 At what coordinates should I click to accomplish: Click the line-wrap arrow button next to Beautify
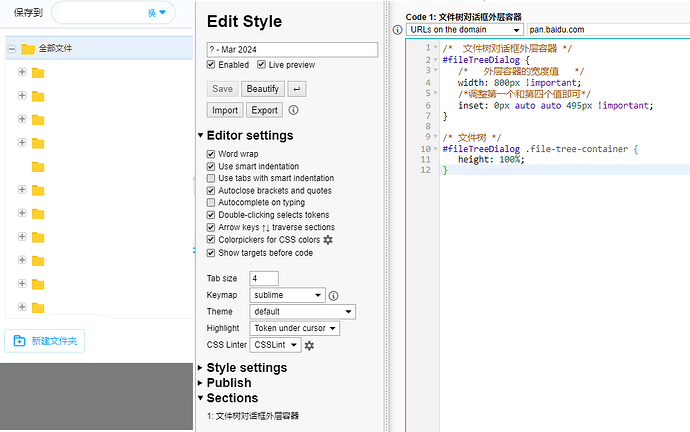tap(297, 89)
